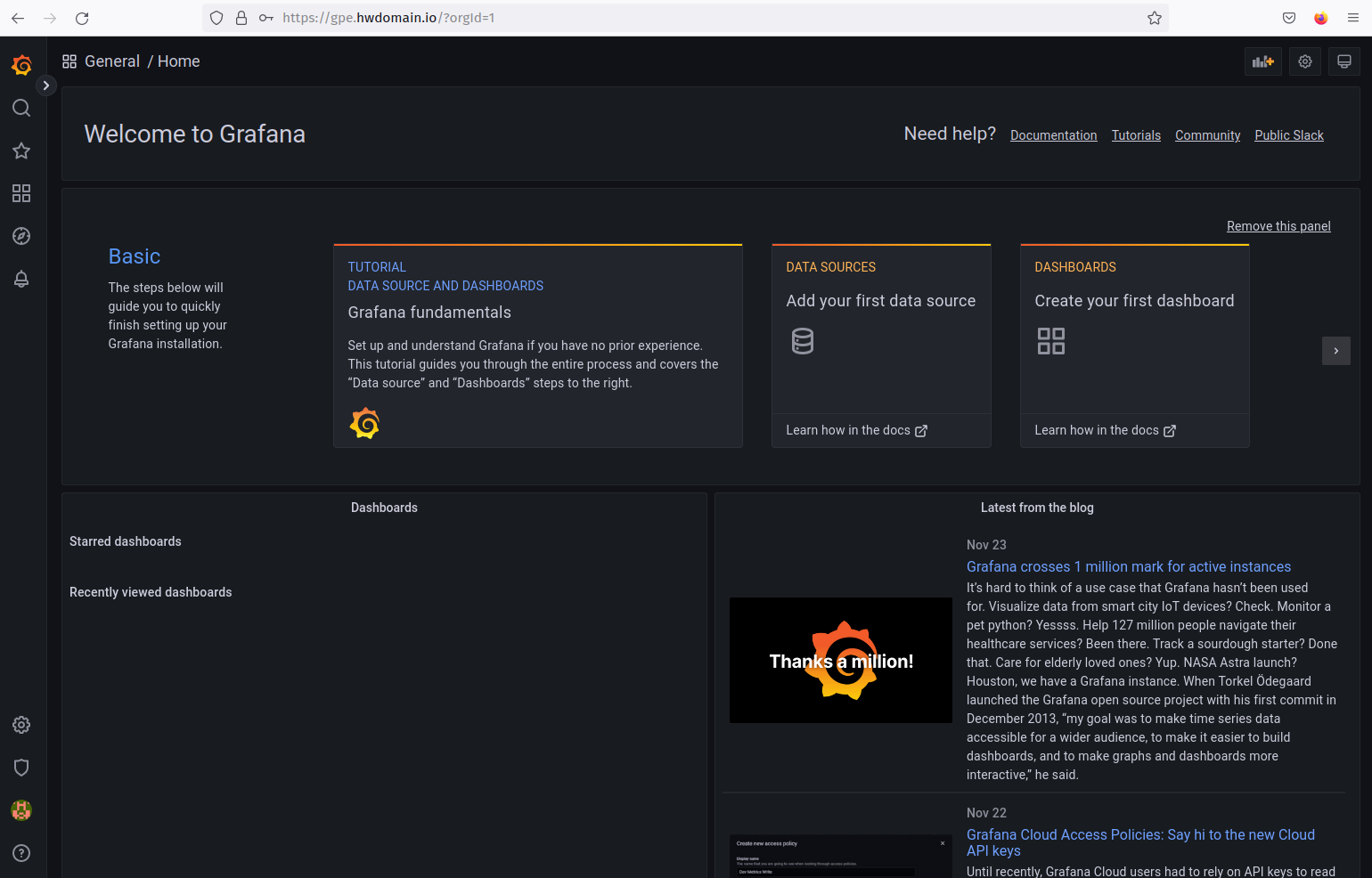This screenshot has height=878, width=1372.
Task: Open the Dashboards grid icon in sidebar
Action: coord(21,193)
